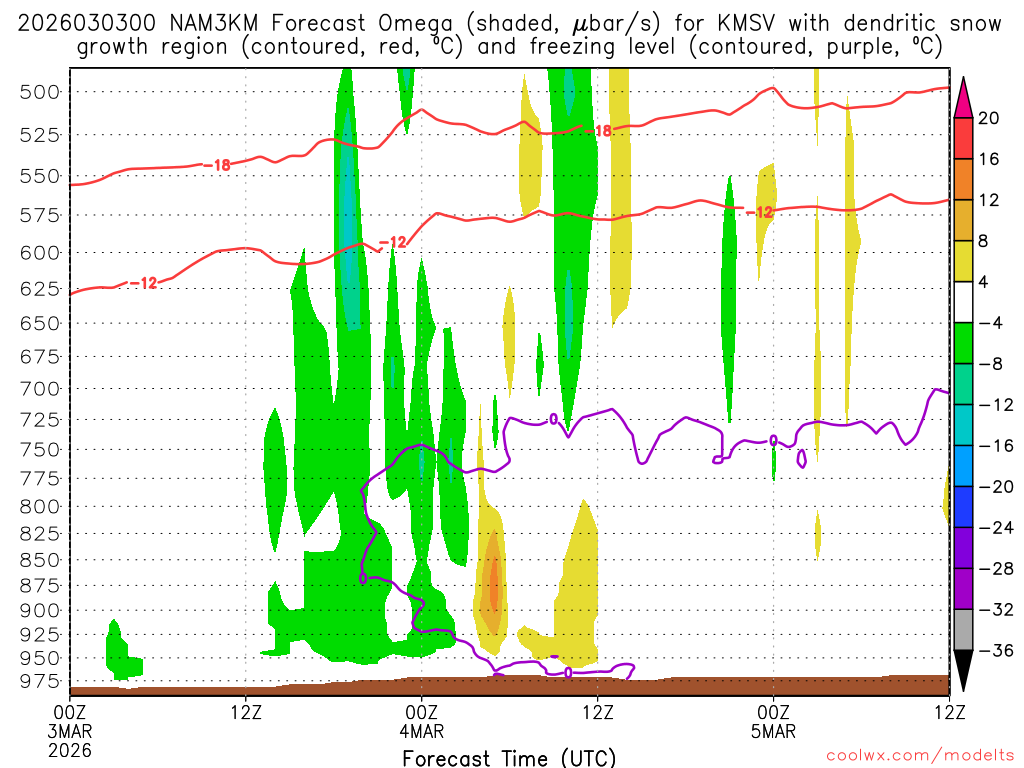
Task: Click the blue colorbar segment between -20 and -24
Action: (x=963, y=507)
